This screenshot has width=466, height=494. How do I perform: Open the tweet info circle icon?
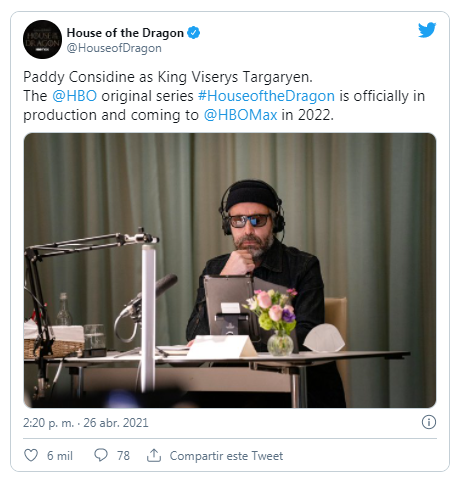point(429,422)
